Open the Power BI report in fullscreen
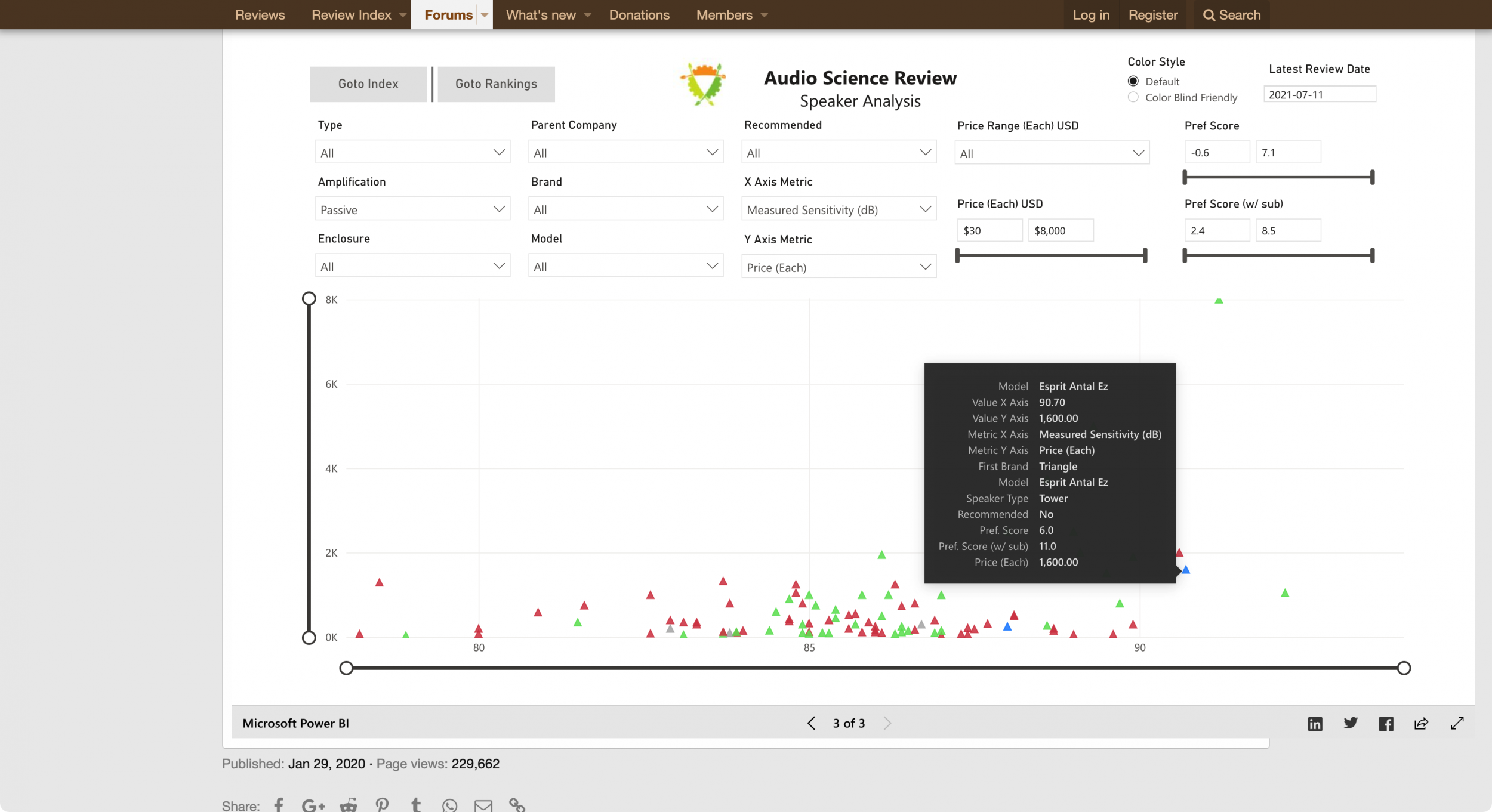The width and height of the screenshot is (1492, 812). tap(1457, 723)
